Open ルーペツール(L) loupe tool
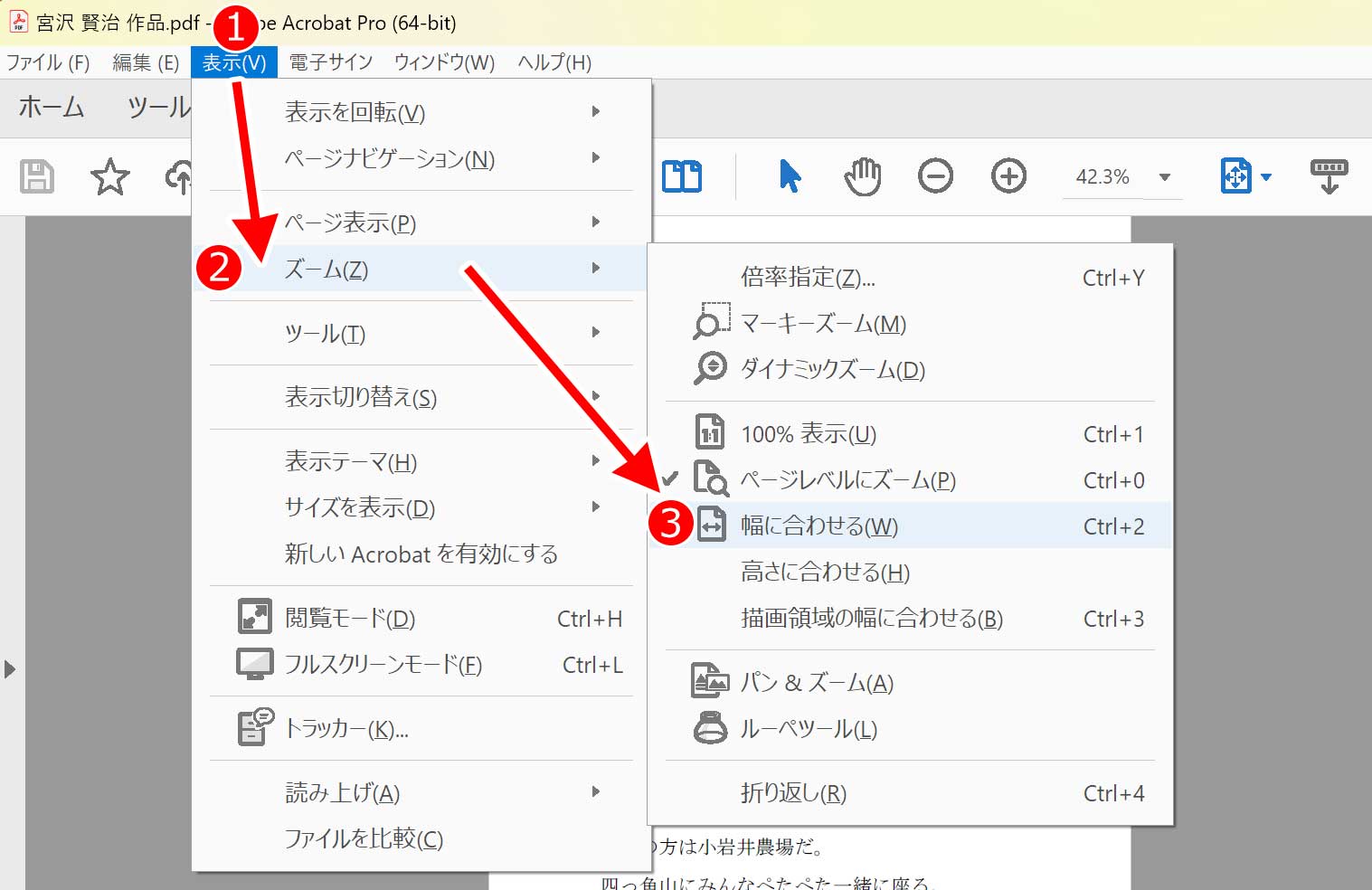 coord(910,728)
